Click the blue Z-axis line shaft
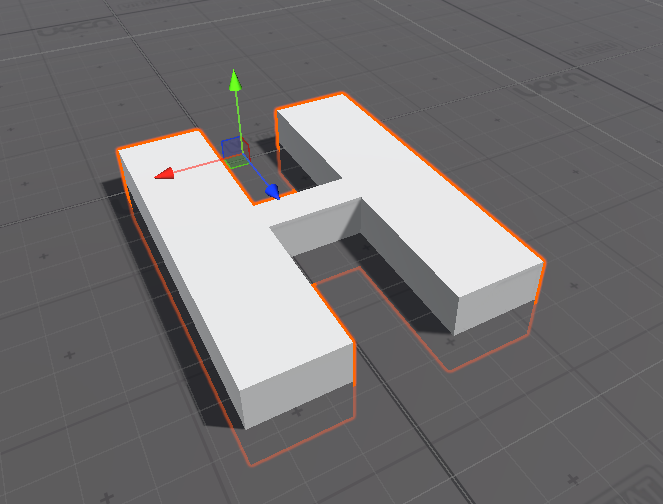The image size is (663, 504). pos(255,178)
